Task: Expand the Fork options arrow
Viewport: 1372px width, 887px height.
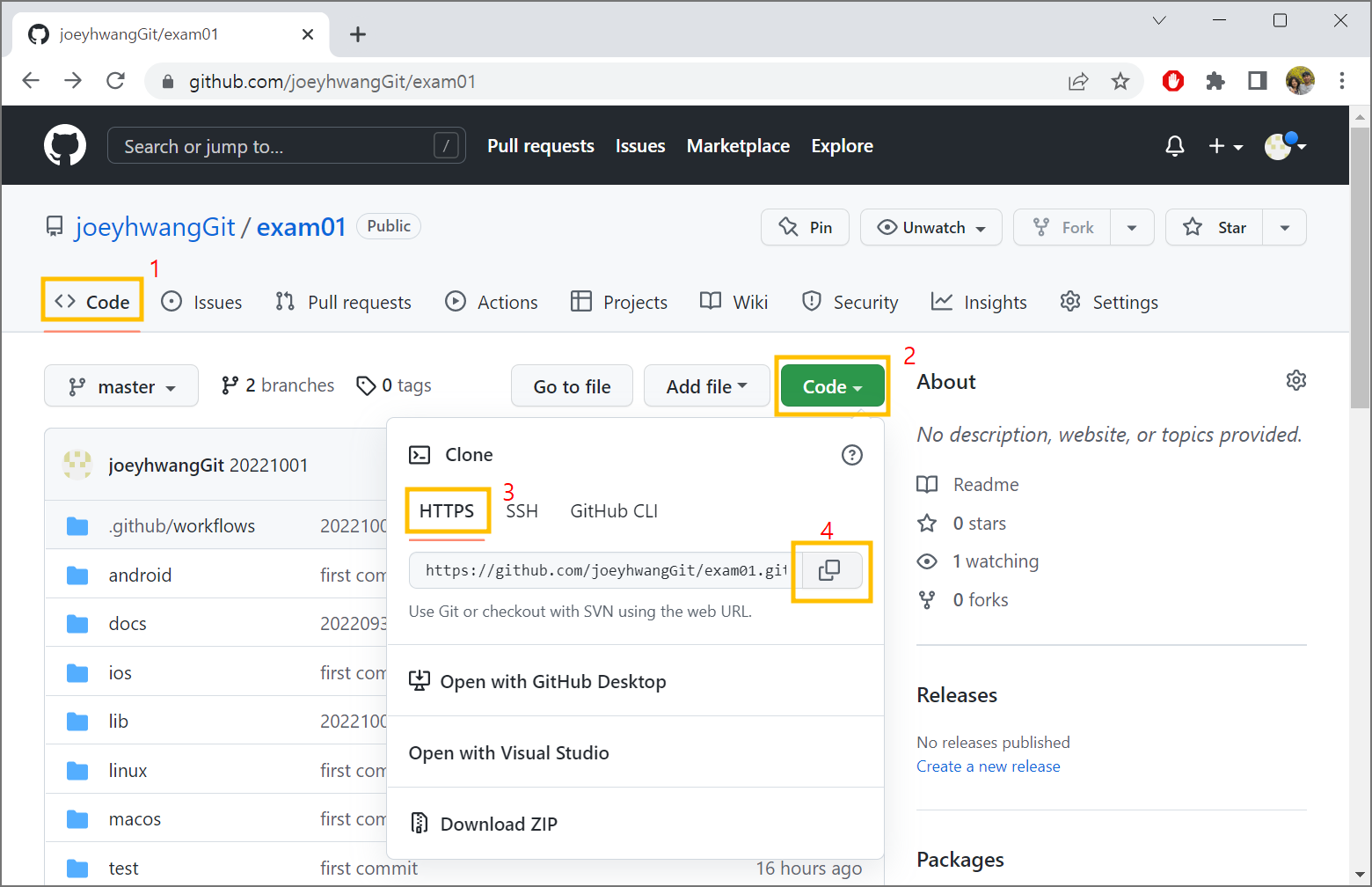Action: point(1132,227)
